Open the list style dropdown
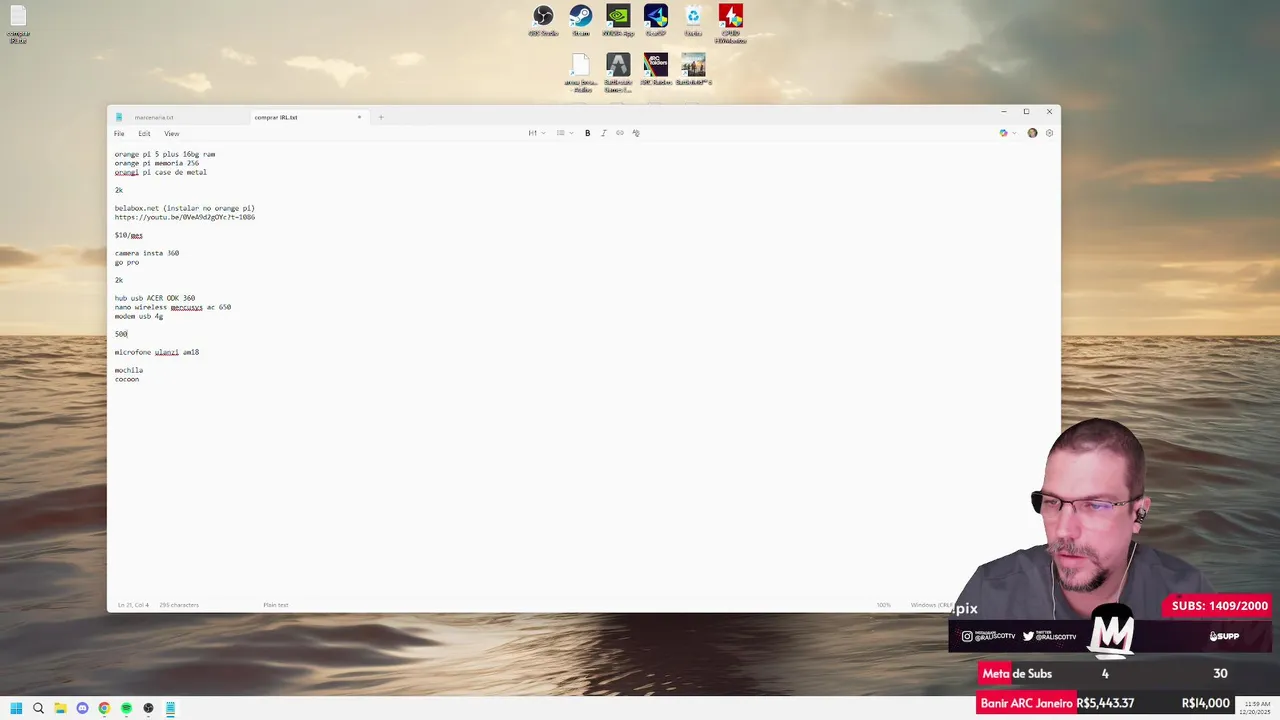 [565, 133]
